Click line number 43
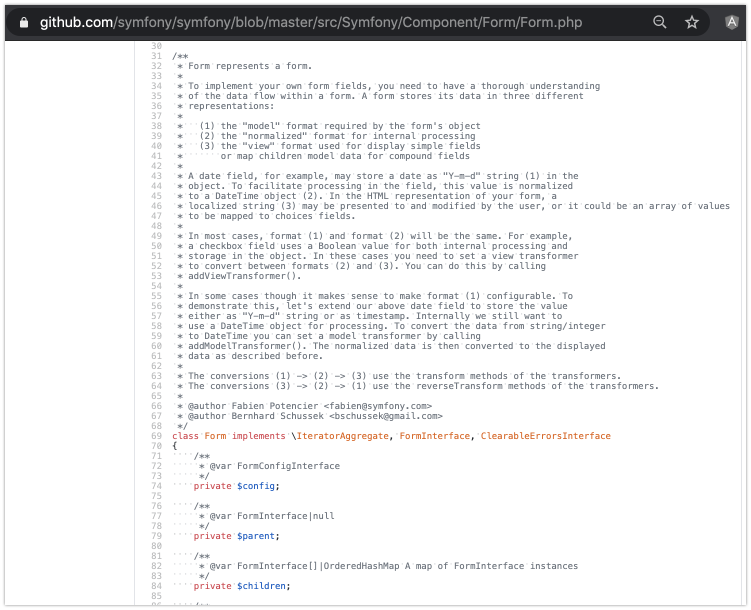751x610 pixels. [x=157, y=176]
